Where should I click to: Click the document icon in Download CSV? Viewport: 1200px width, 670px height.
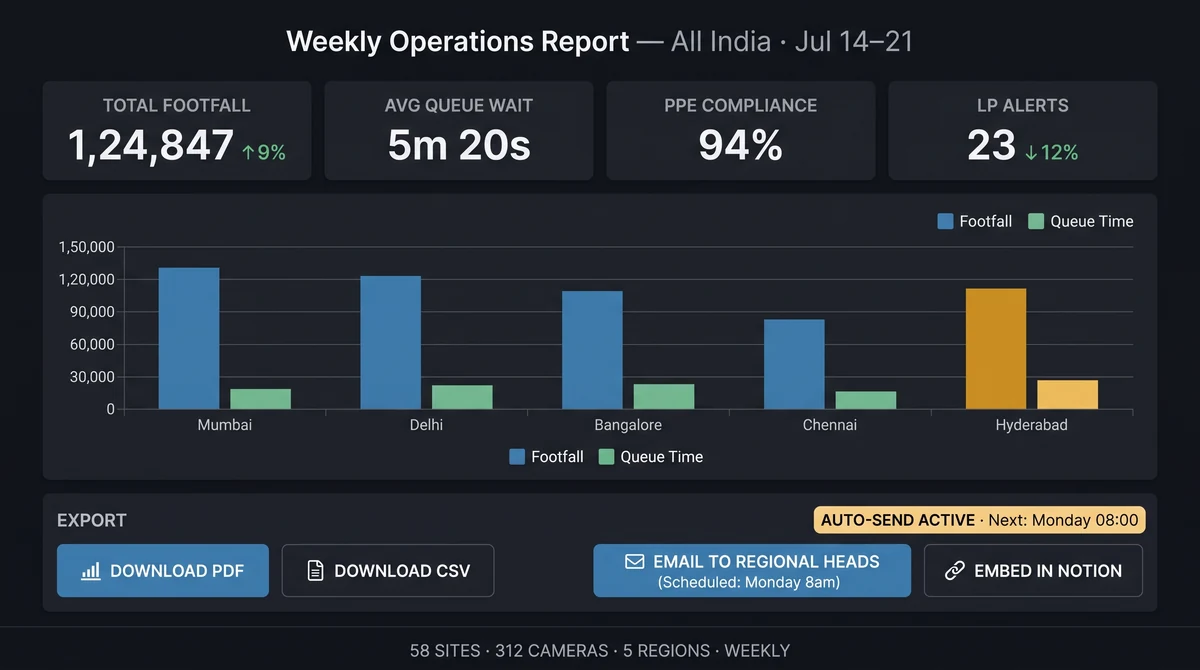pyautogui.click(x=315, y=571)
